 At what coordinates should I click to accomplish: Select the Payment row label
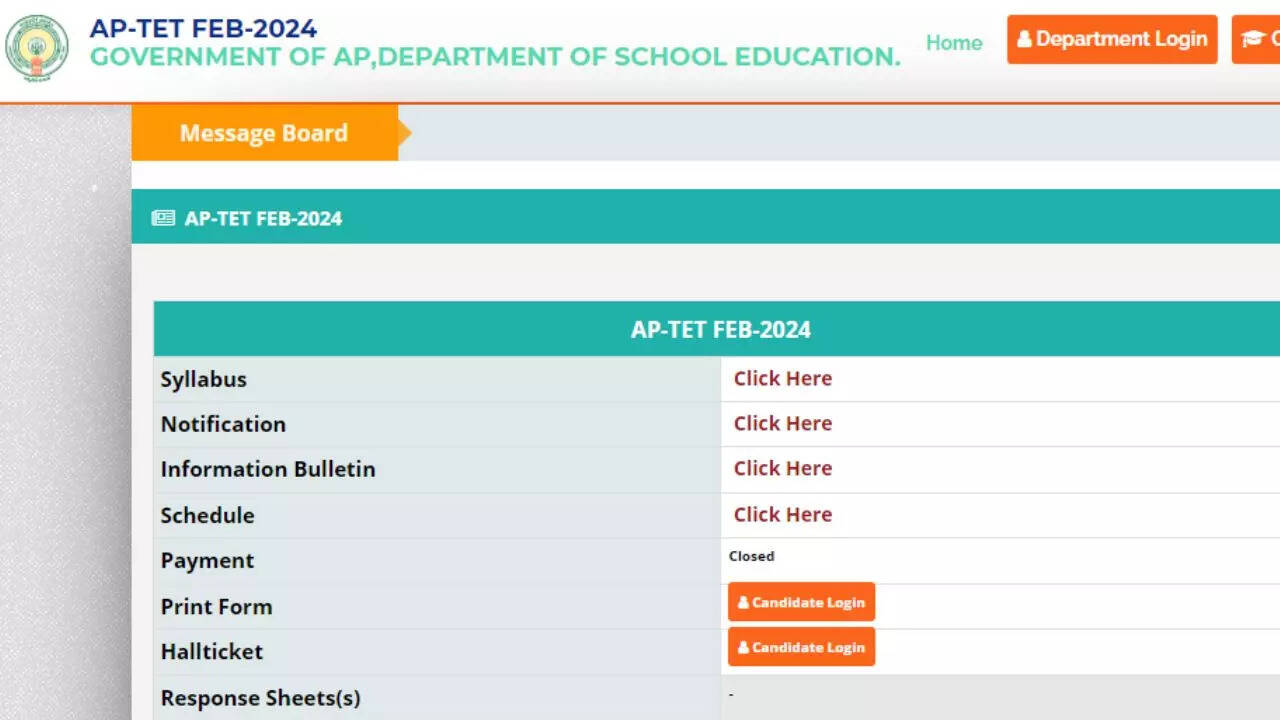[x=207, y=561]
